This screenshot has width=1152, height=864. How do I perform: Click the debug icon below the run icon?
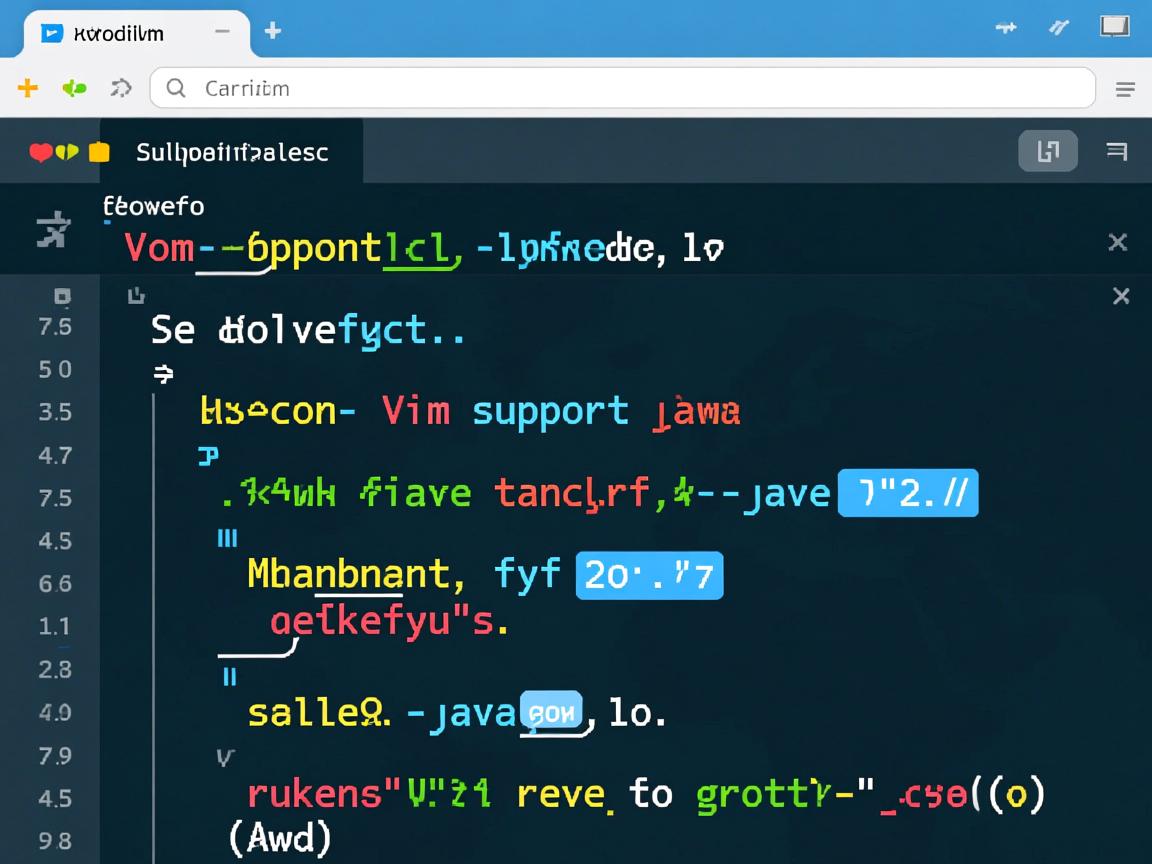pyautogui.click(x=61, y=297)
